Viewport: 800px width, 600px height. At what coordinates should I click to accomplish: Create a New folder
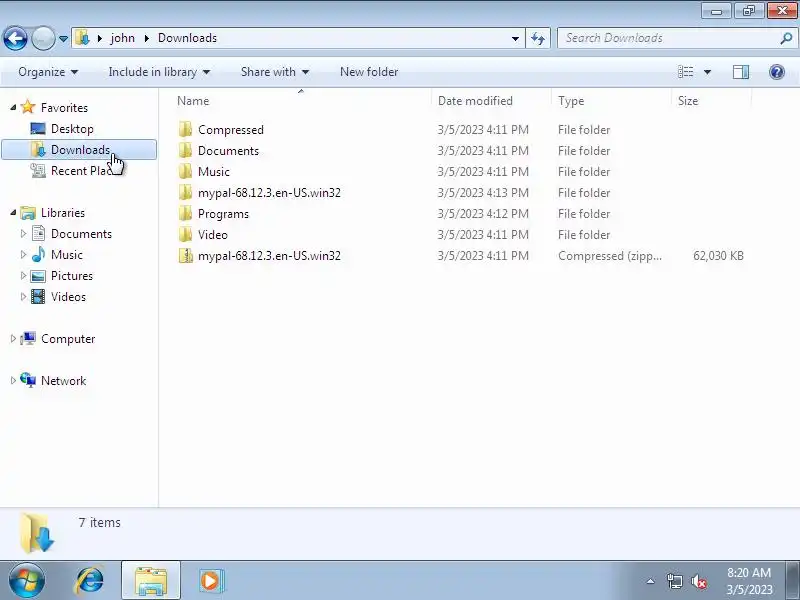tap(369, 72)
